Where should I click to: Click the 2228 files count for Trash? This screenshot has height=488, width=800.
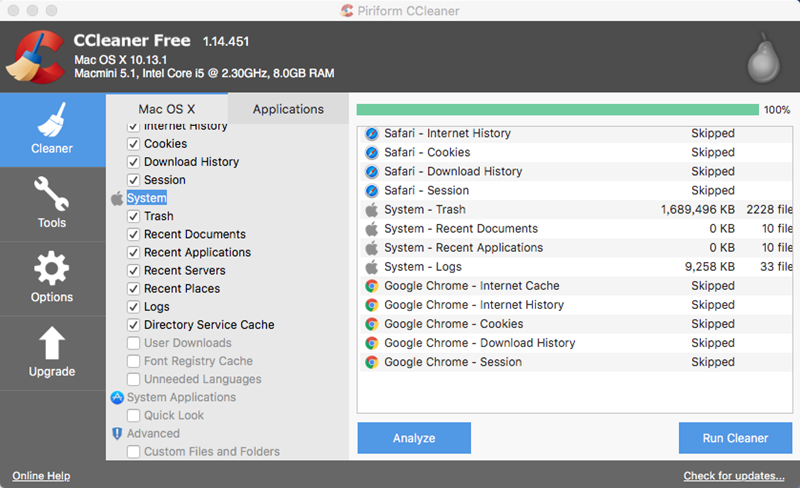pos(769,210)
